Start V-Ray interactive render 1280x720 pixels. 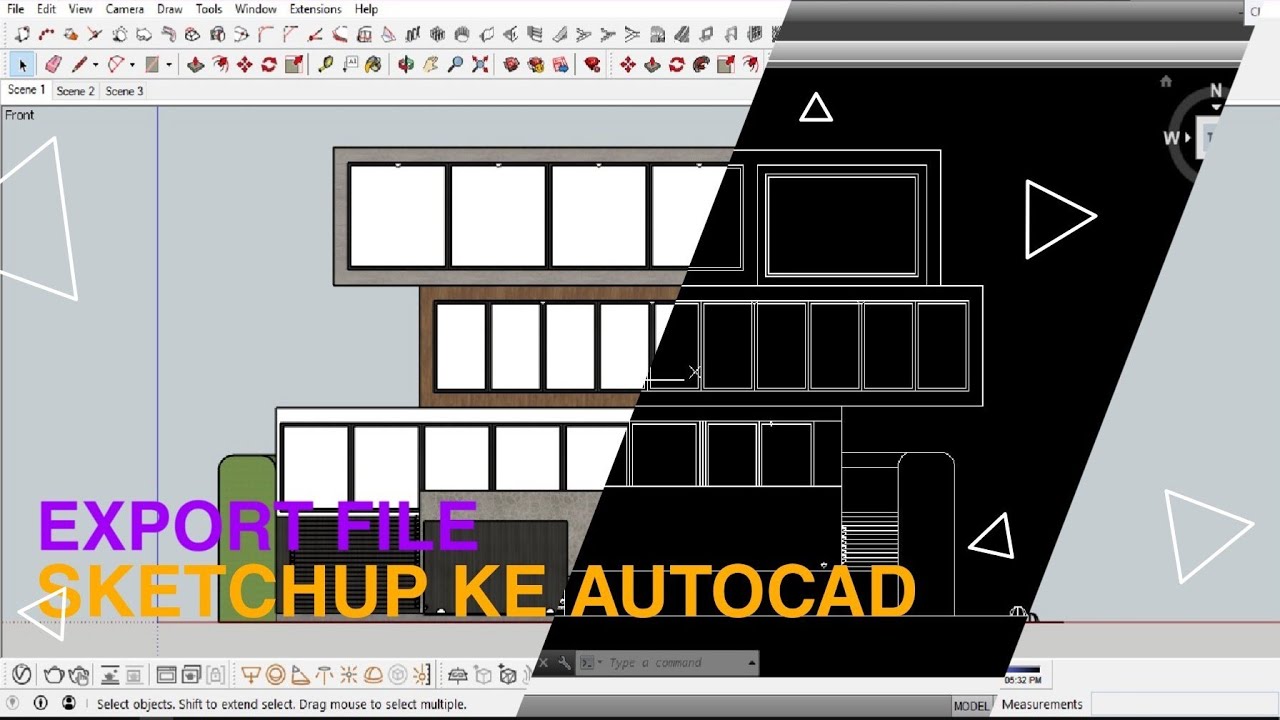[79, 675]
